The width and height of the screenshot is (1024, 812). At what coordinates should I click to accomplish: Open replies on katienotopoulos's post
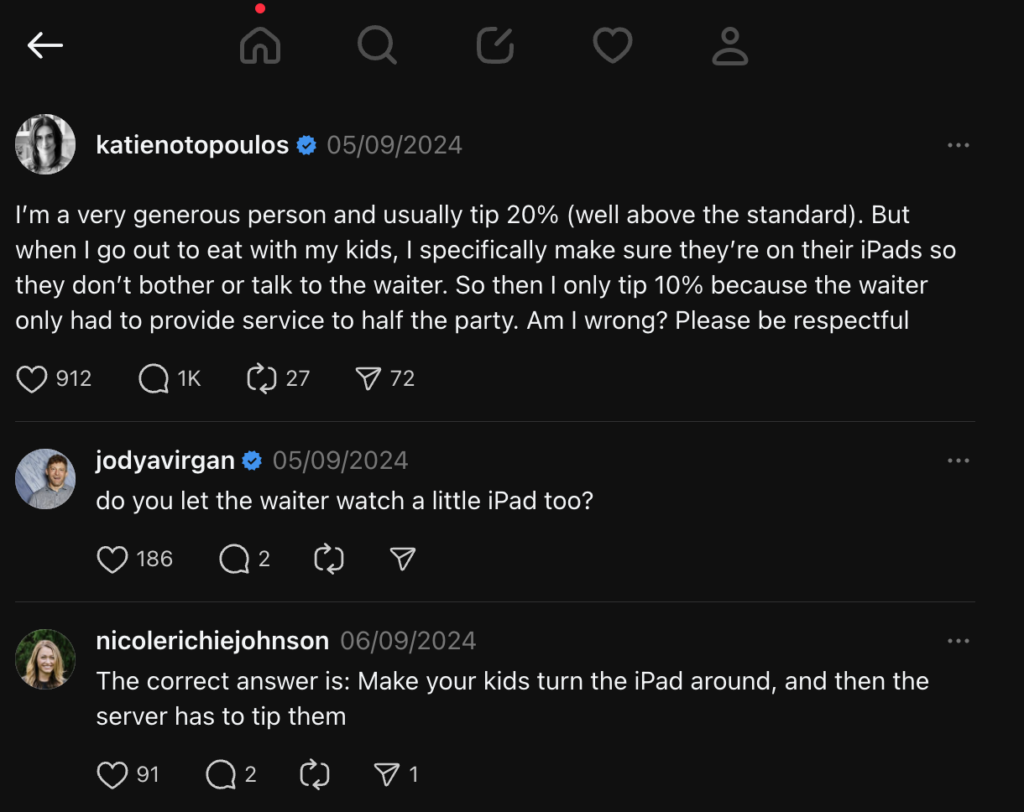154,378
